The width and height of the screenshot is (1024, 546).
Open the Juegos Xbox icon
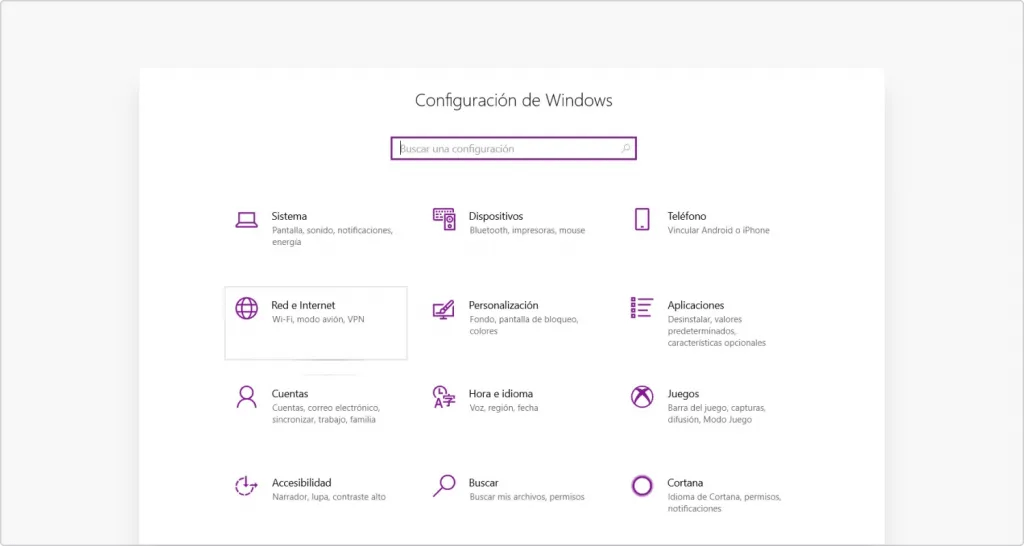642,396
